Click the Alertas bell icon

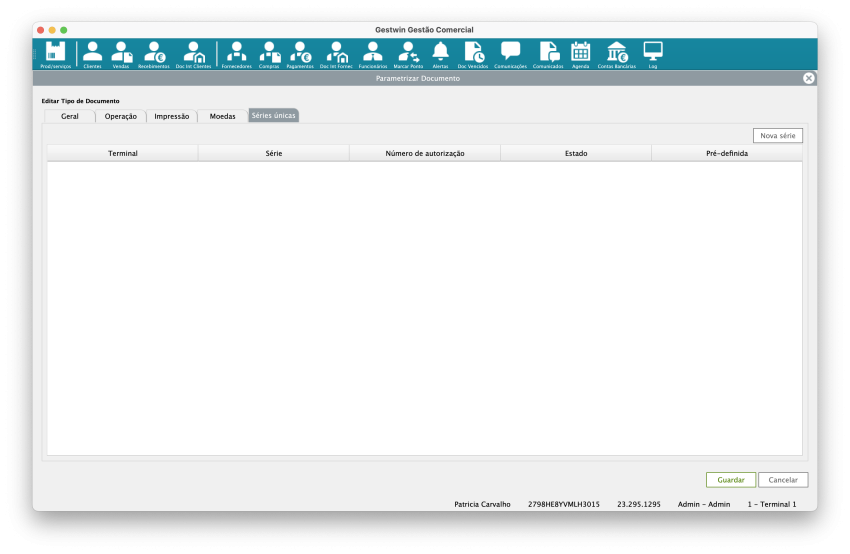(x=440, y=53)
